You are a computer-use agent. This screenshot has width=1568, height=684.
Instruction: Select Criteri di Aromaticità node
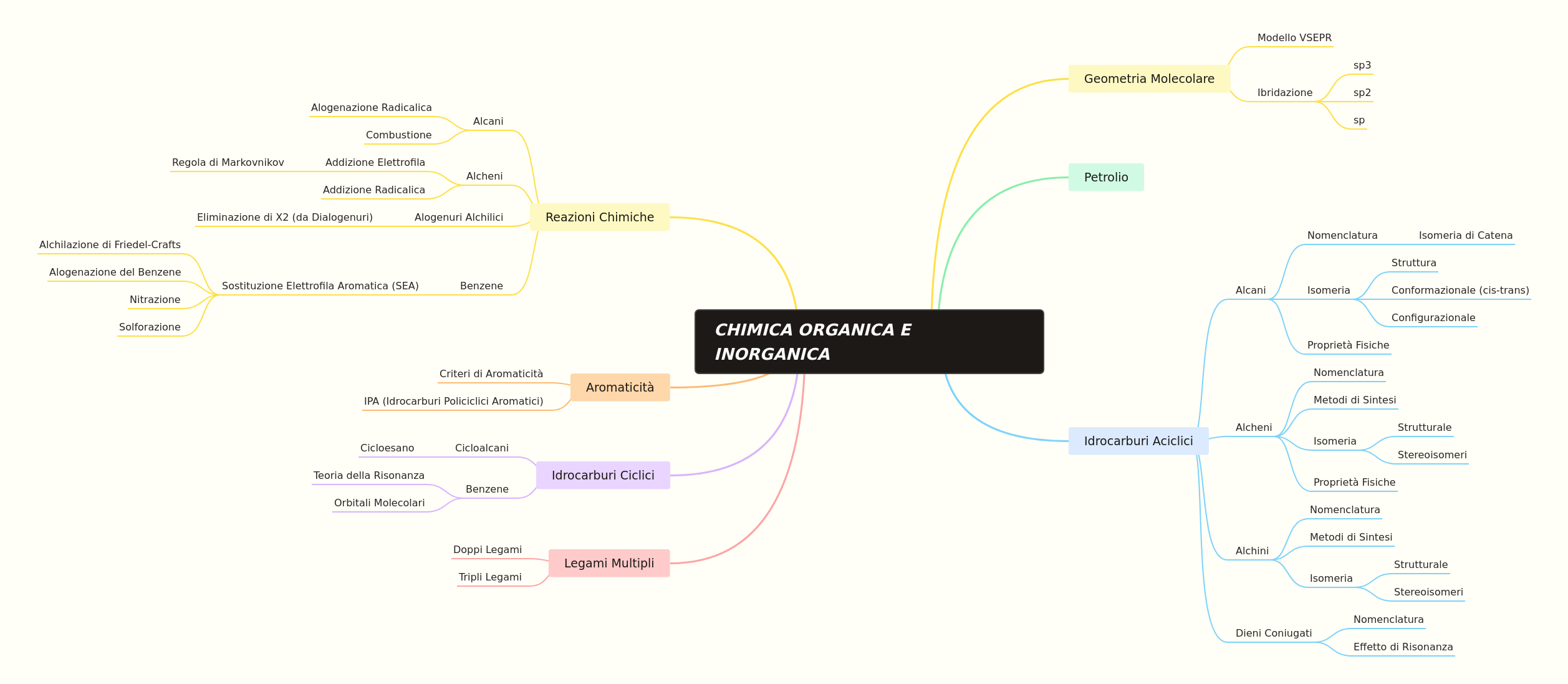coord(491,374)
